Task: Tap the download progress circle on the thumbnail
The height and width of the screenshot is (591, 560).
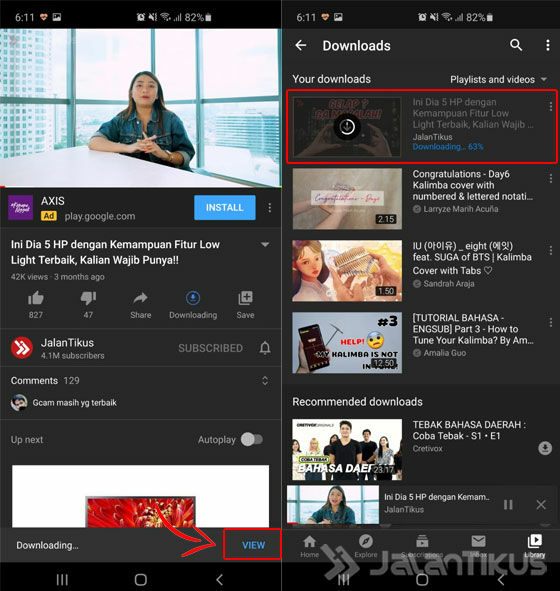Action: coord(347,127)
